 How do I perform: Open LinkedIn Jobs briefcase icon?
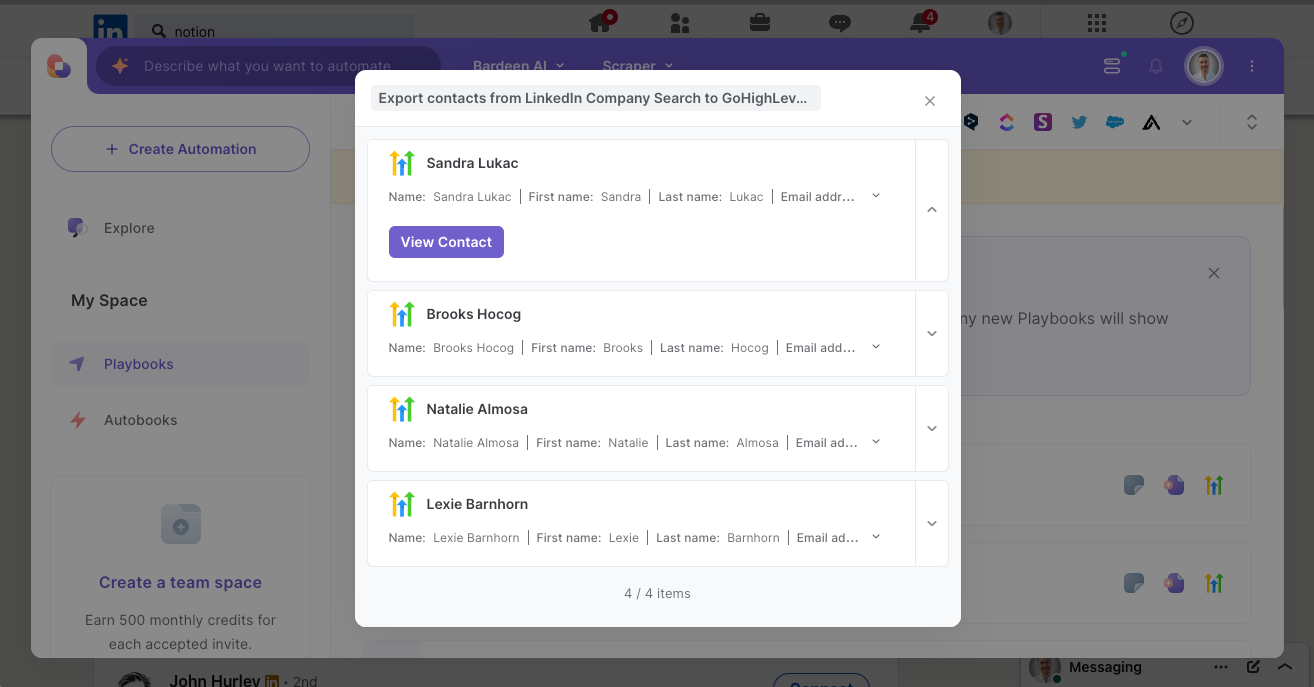(x=760, y=22)
